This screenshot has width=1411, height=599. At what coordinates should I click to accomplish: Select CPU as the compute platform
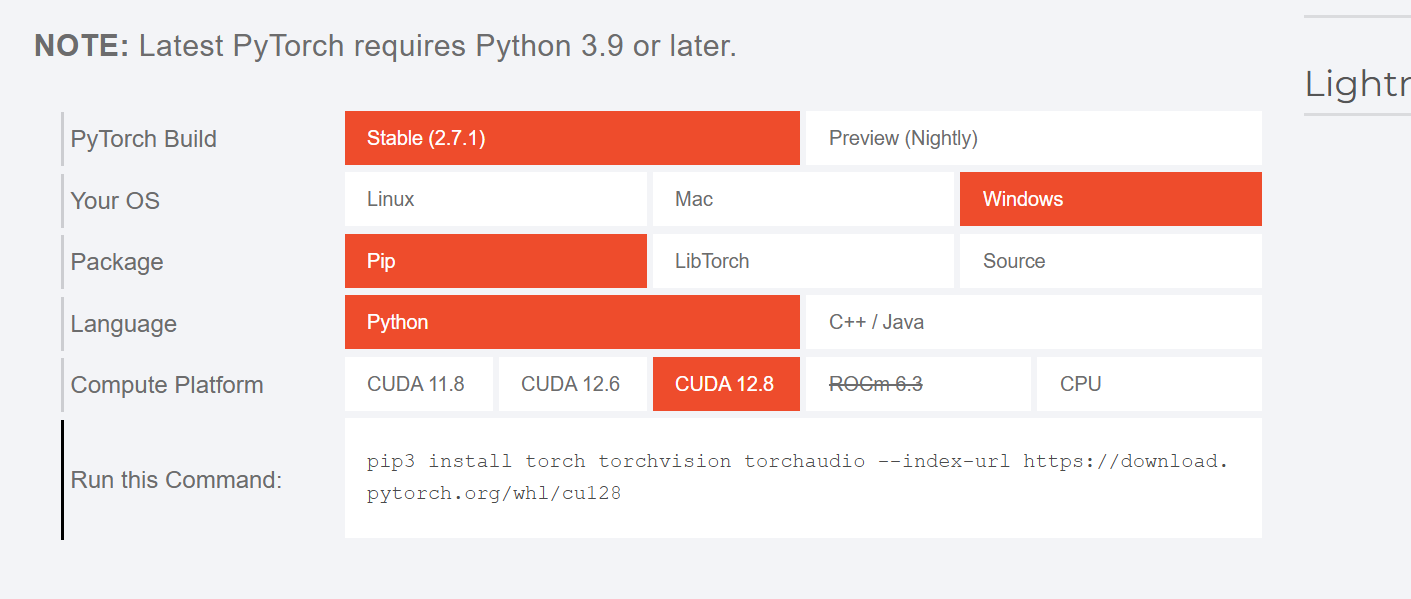(x=1148, y=384)
